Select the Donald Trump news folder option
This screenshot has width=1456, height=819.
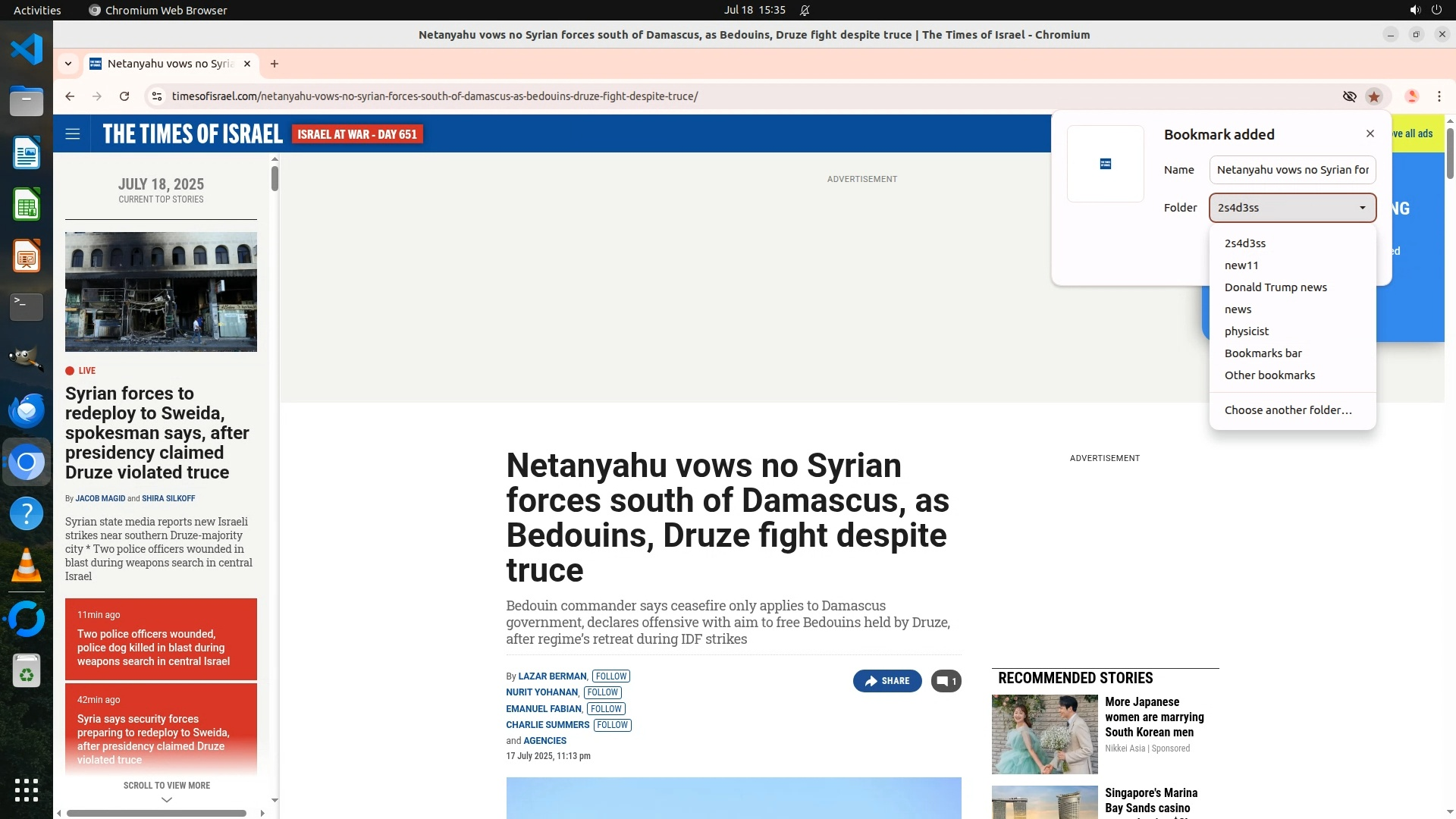tap(1276, 287)
